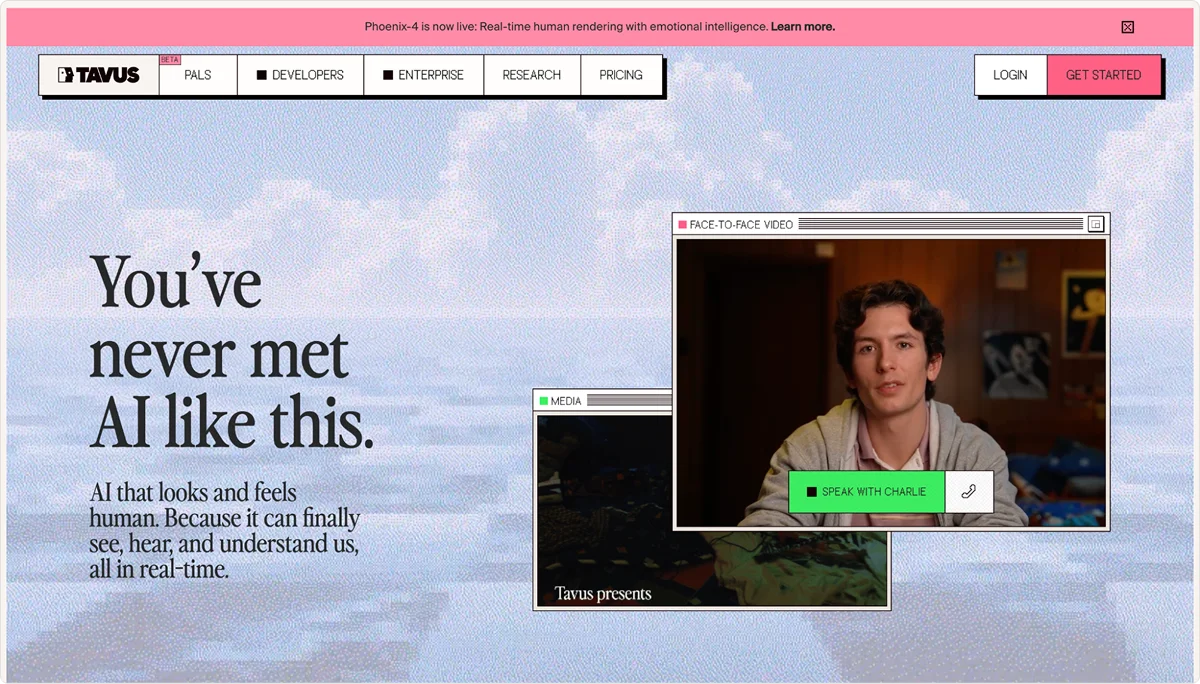Click the green square icon on the Media window
Viewport: 1200px width, 684px height.
click(x=545, y=400)
